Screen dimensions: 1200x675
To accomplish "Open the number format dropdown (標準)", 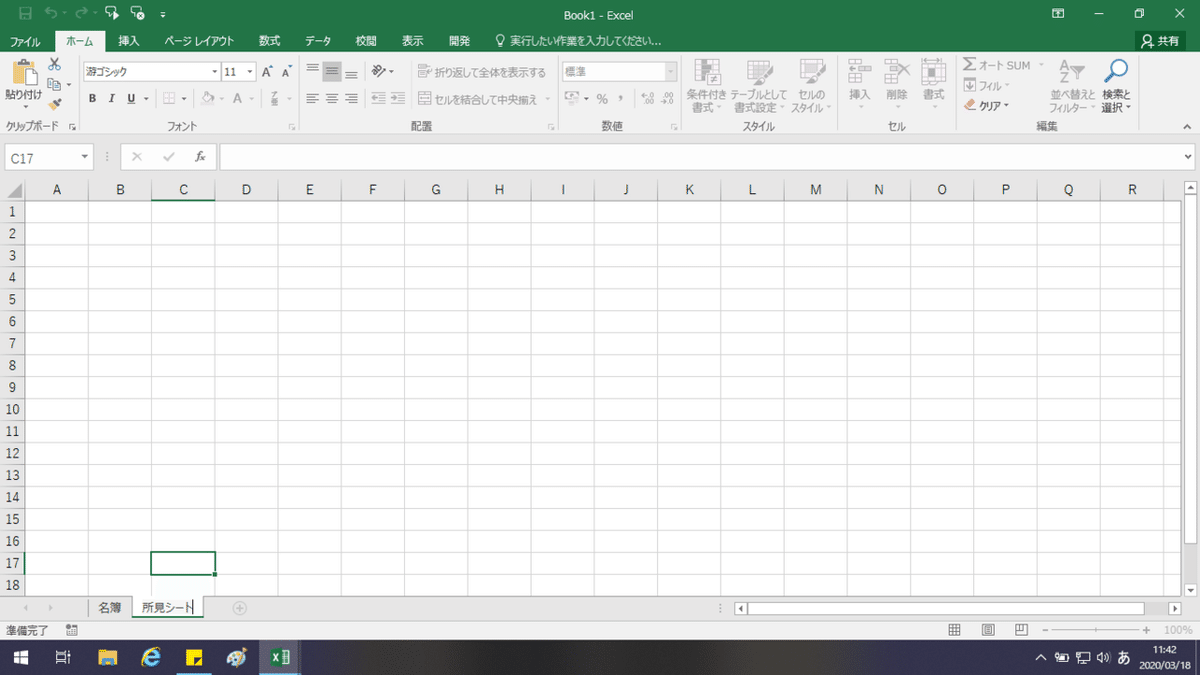I will [x=671, y=72].
